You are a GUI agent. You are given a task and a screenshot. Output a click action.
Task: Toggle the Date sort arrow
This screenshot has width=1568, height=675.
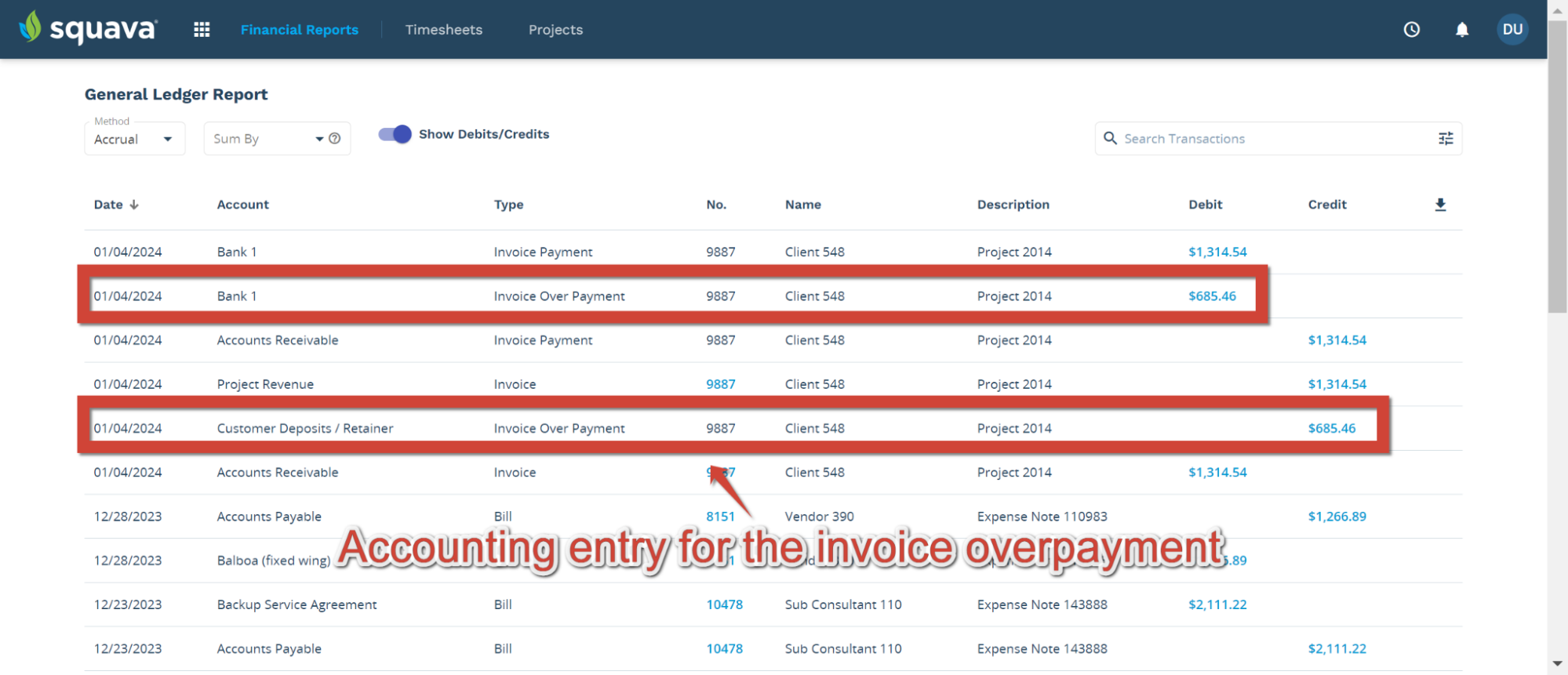(134, 205)
